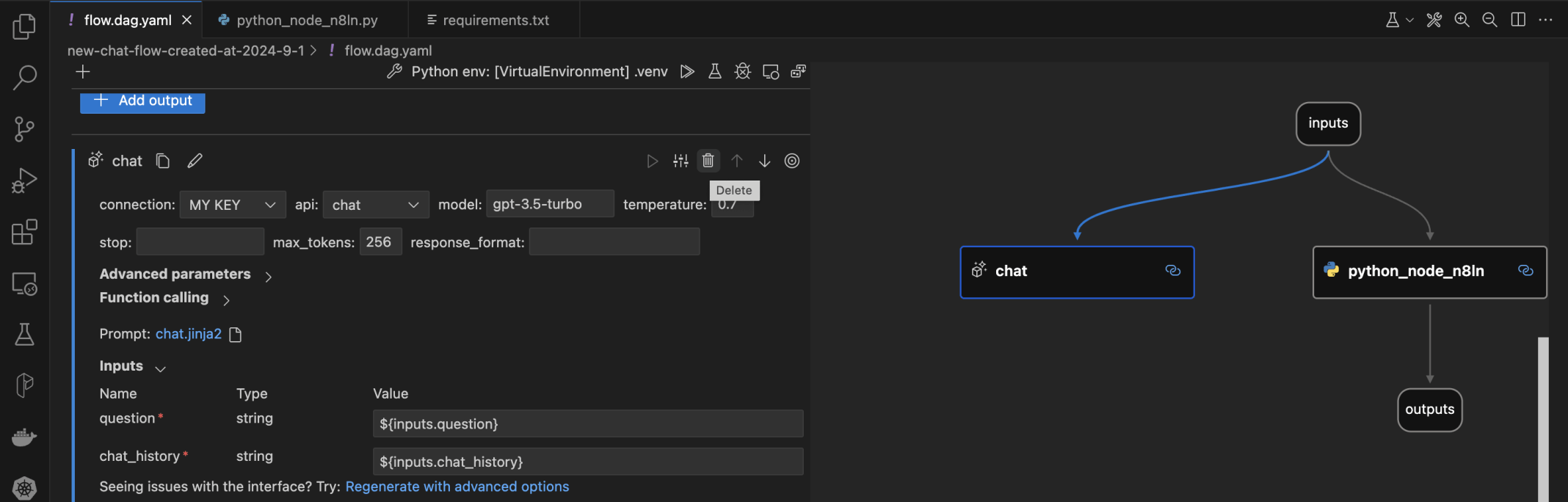The height and width of the screenshot is (502, 1568).
Task: Open Source Control in activity bar
Action: [x=24, y=129]
